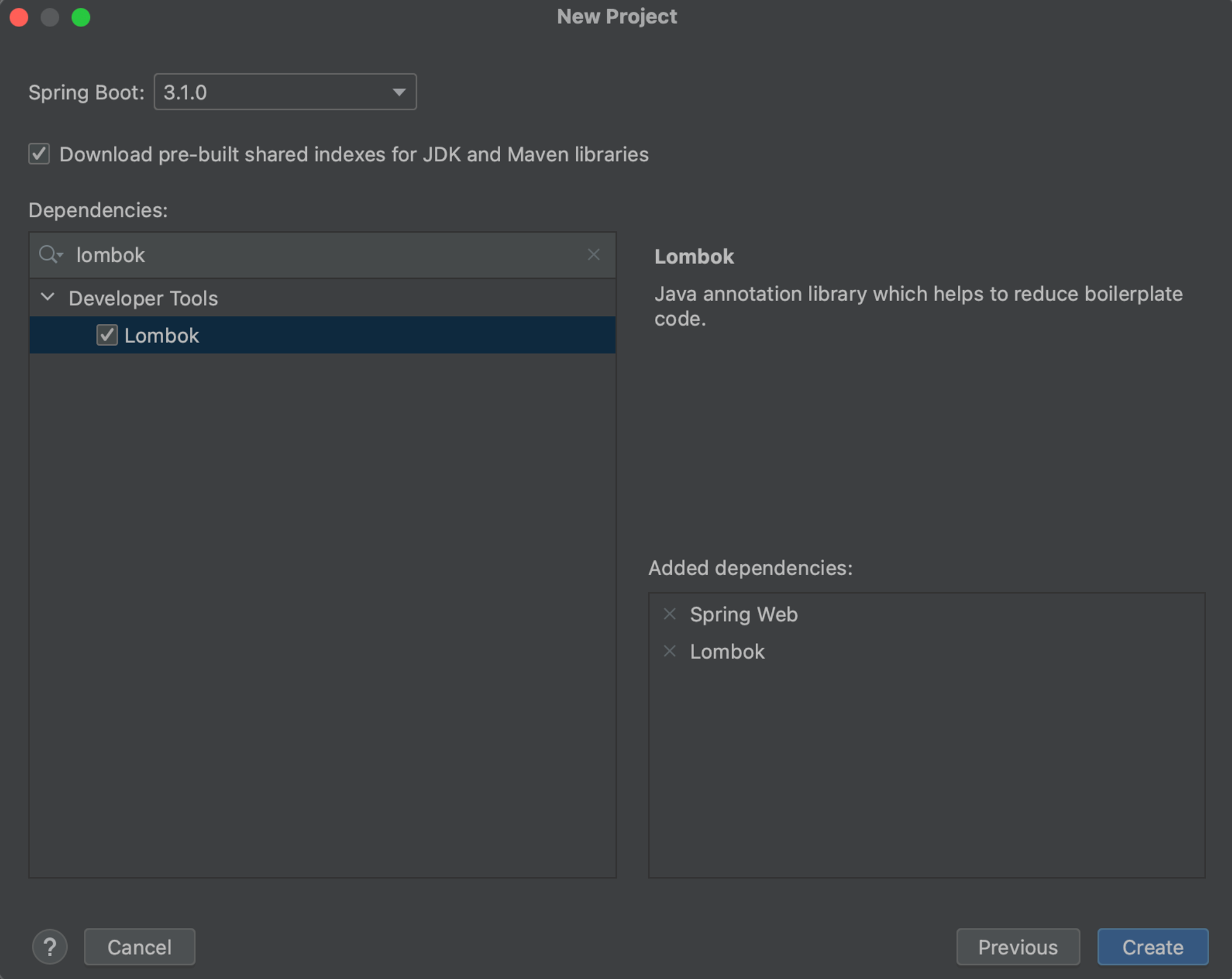
Task: Click the Create button
Action: click(1152, 946)
